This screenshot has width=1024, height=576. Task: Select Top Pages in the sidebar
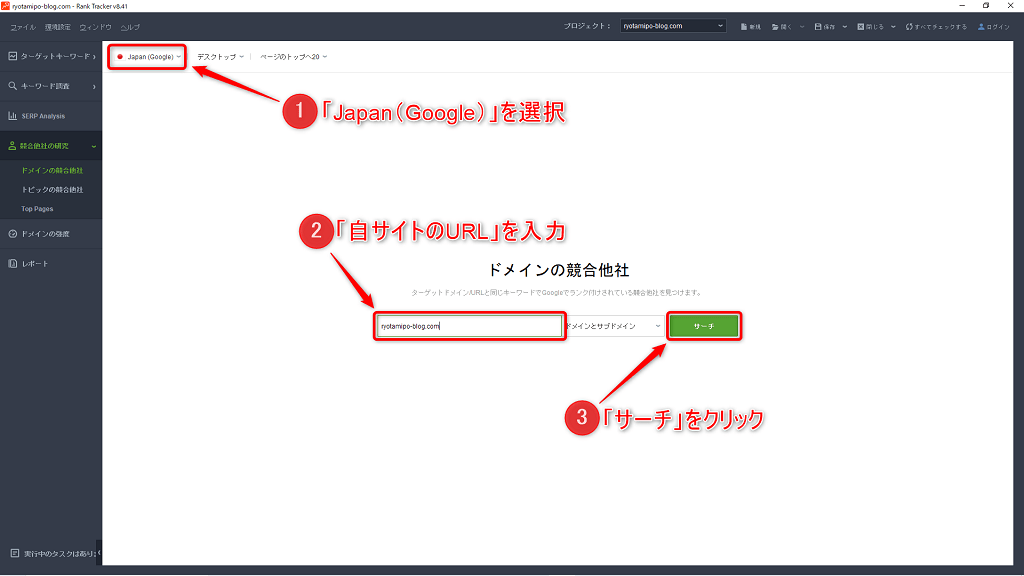point(37,209)
